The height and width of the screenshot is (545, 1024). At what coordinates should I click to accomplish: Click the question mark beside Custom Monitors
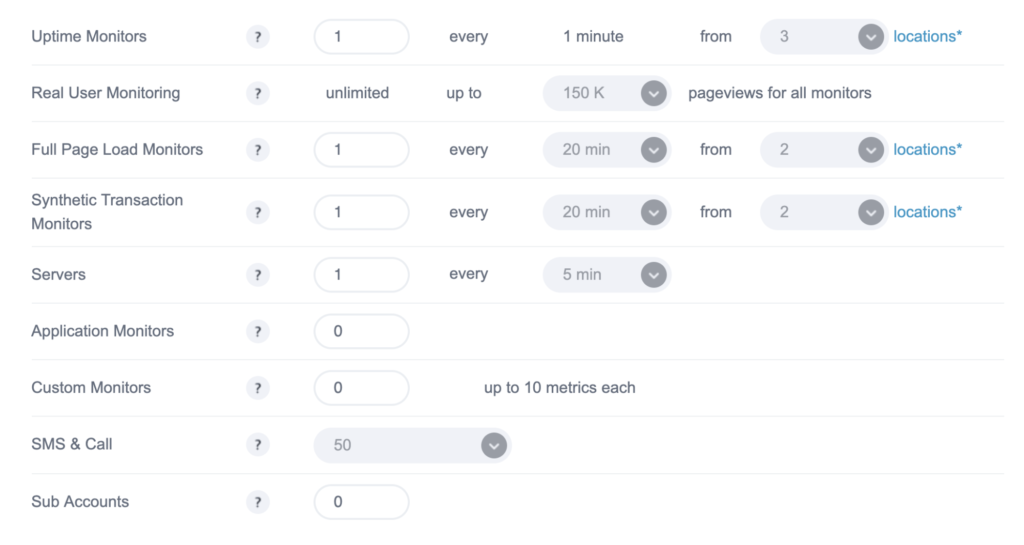point(258,388)
